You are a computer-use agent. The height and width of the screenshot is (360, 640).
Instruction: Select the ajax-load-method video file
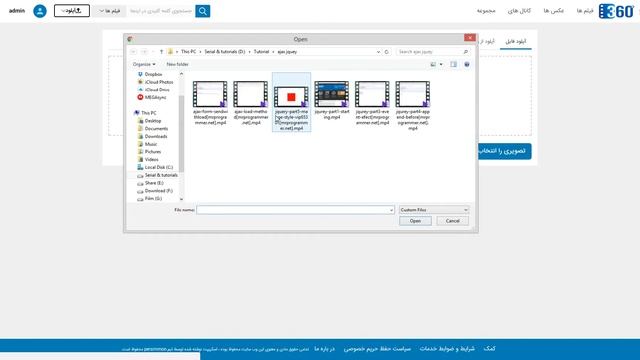[251, 103]
